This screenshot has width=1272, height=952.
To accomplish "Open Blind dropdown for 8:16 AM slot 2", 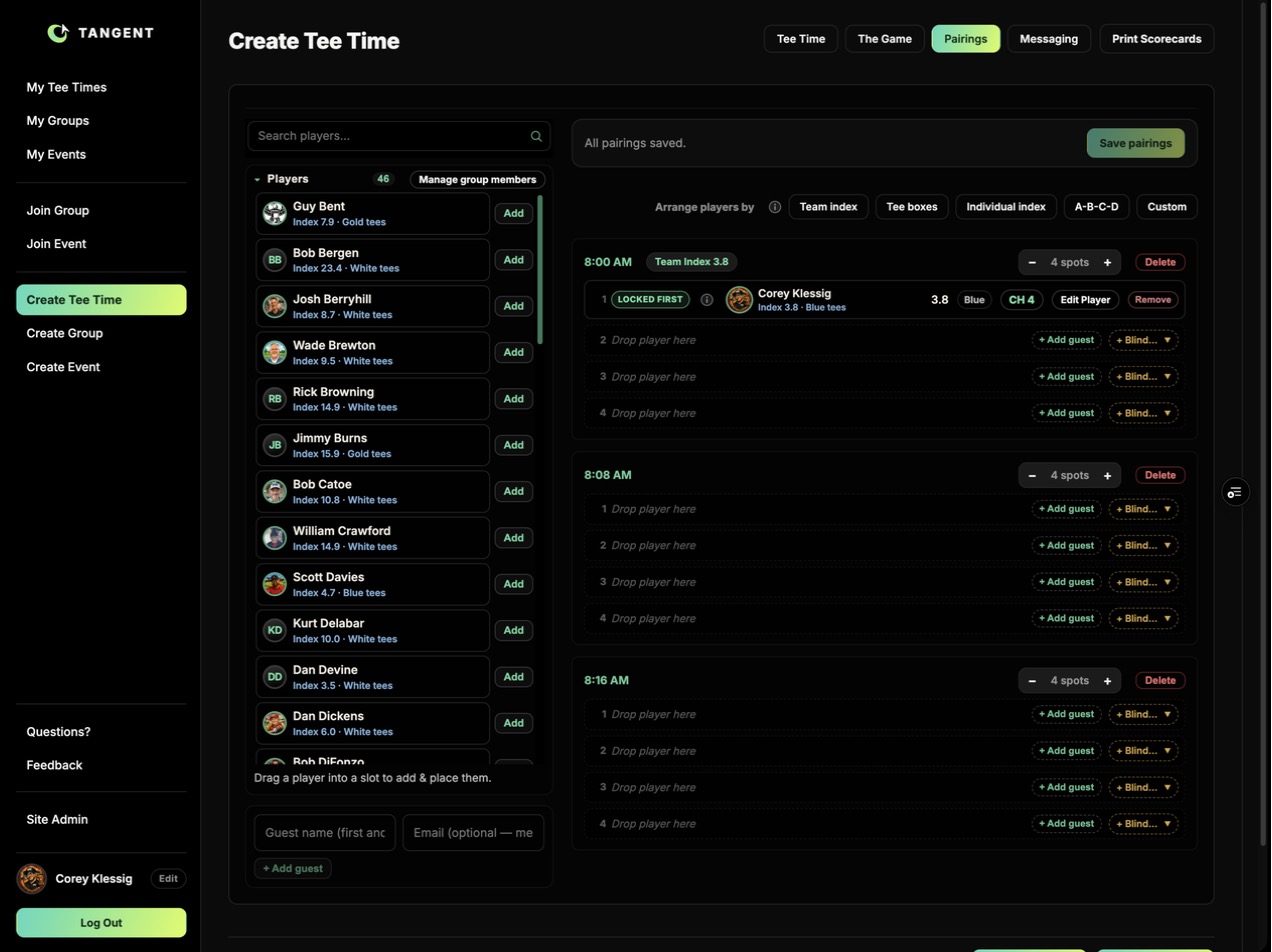I will tap(1143, 751).
